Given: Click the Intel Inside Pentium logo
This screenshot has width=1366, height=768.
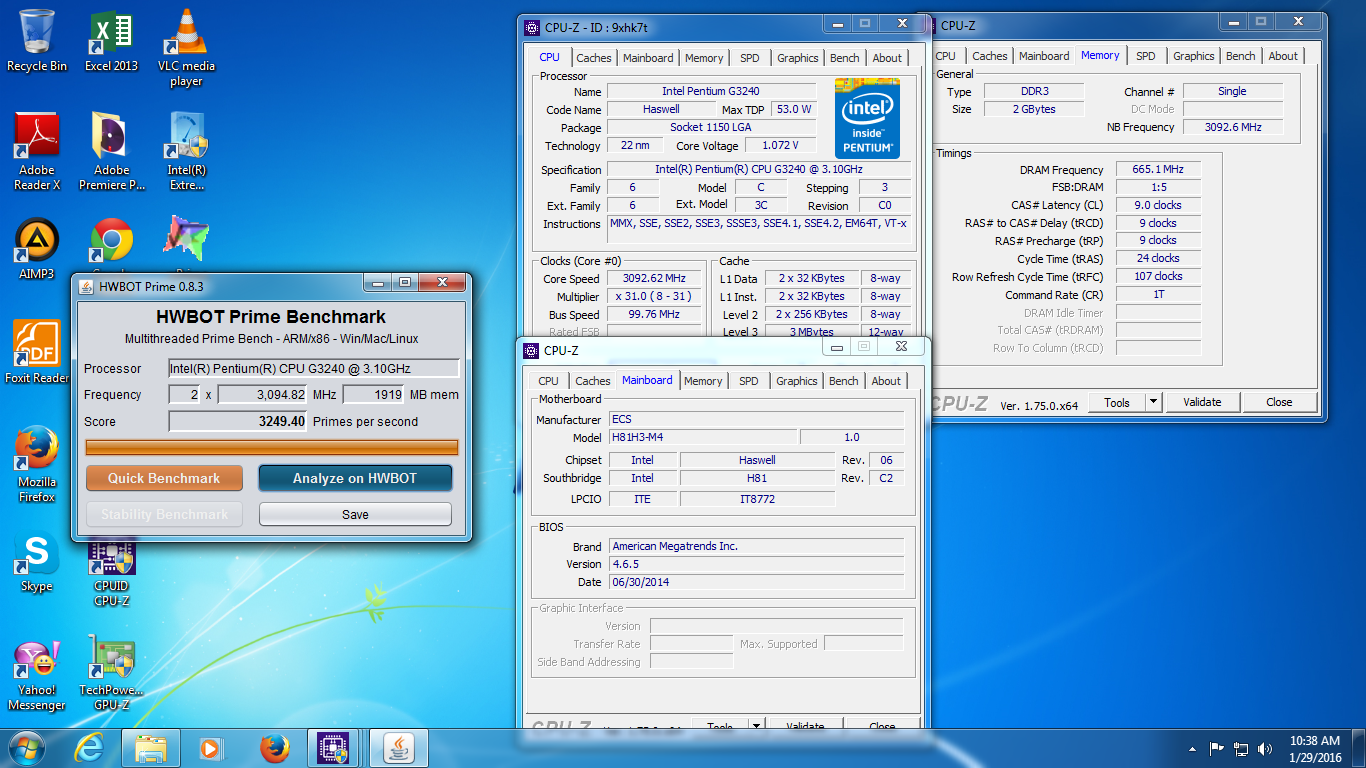Looking at the screenshot, I should [x=867, y=118].
